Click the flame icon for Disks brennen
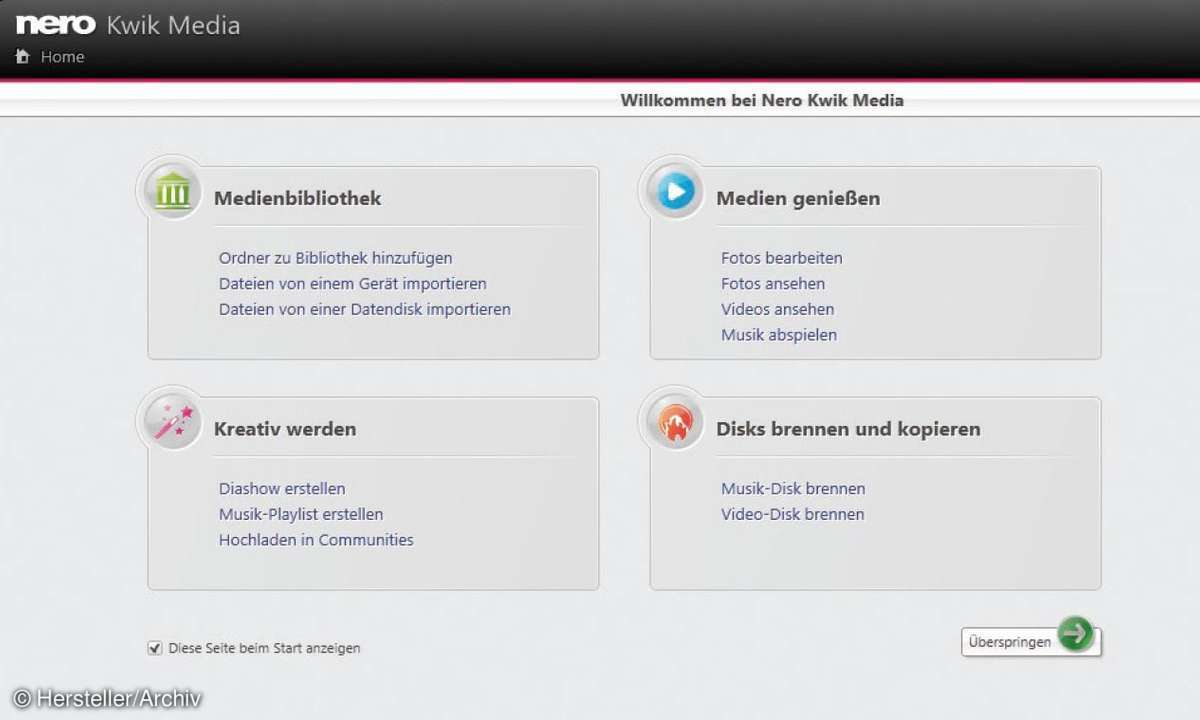This screenshot has height=720, width=1200. pos(675,422)
